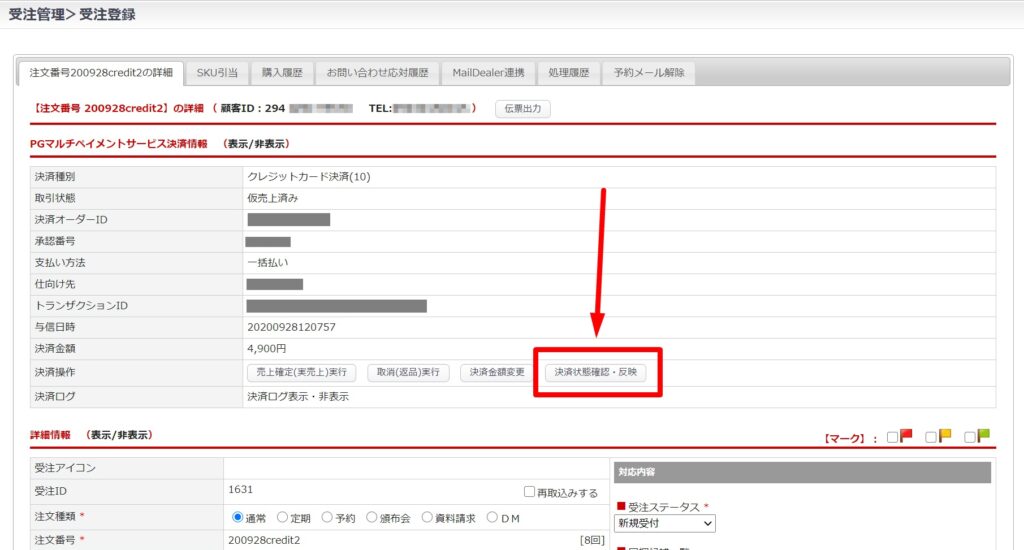Viewport: 1024px width, 550px height.
Task: Open the 購入履歴 tab
Action: click(x=282, y=73)
